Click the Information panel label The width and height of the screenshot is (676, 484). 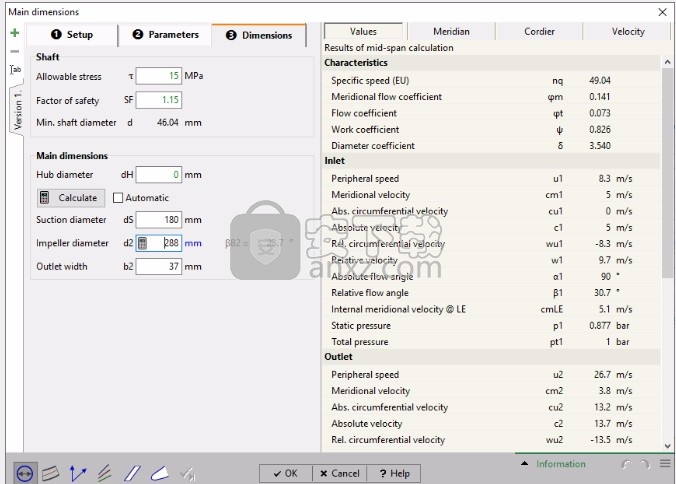pos(560,464)
